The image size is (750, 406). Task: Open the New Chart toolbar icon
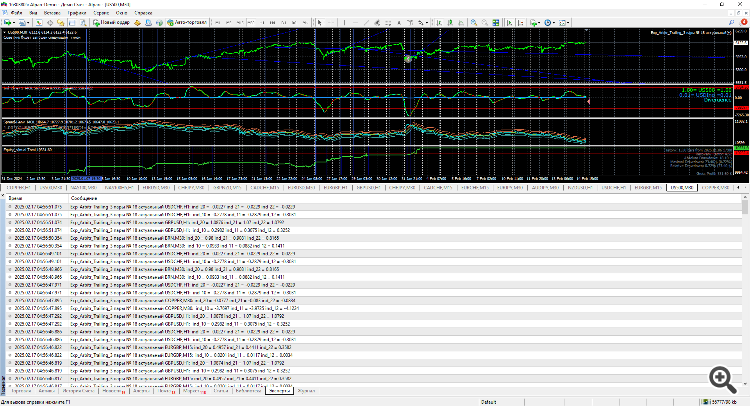click(8, 21)
